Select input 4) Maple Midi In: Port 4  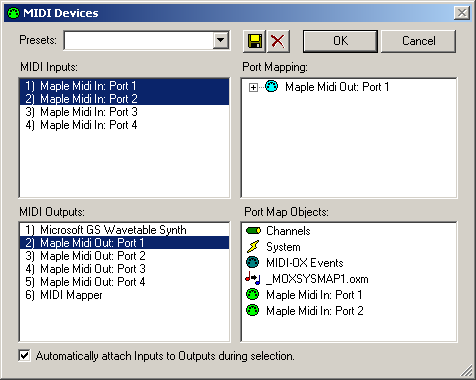(x=124, y=125)
